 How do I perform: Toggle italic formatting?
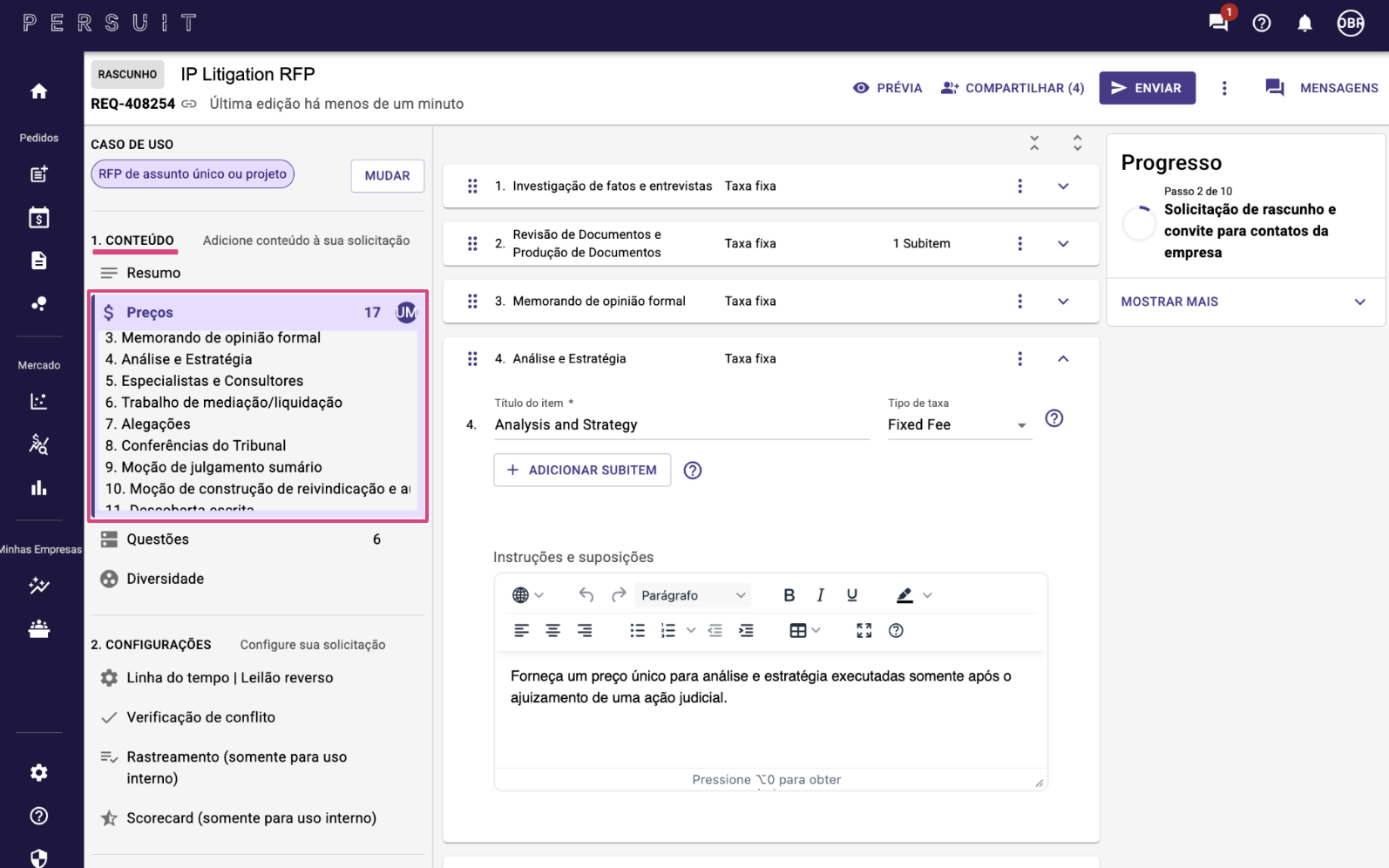tap(820, 595)
